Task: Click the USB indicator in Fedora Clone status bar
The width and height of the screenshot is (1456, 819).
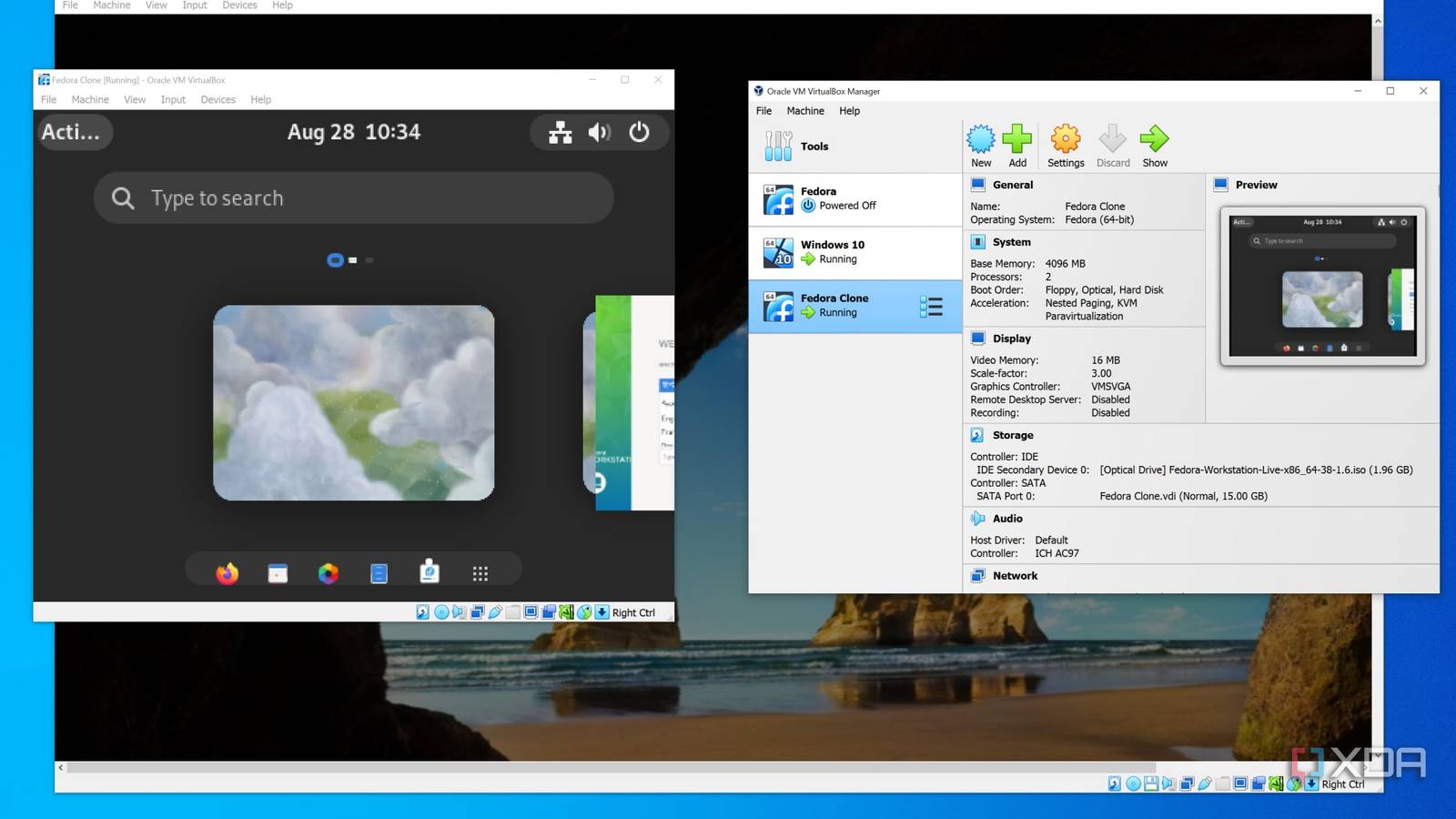Action: pos(495,612)
